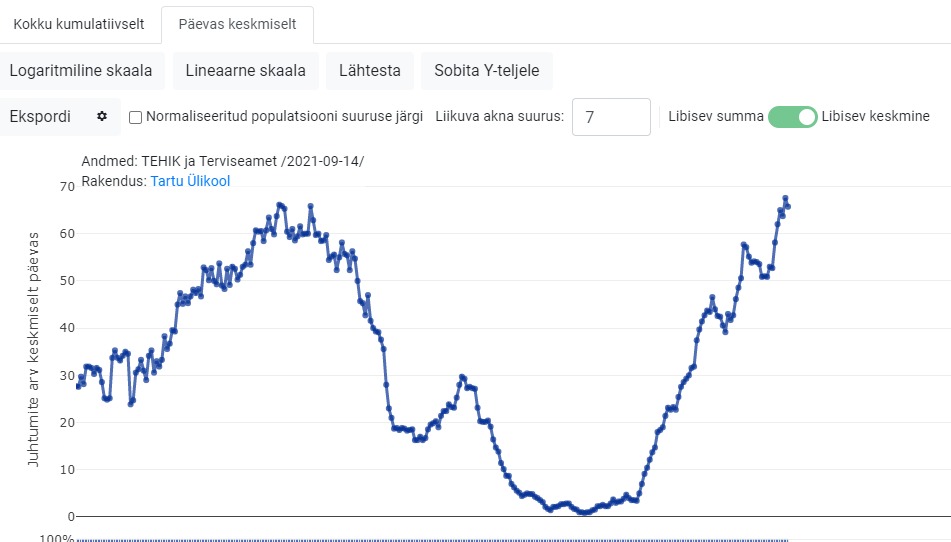Click Sobita Y-teljele button
This screenshot has height=542, width=951.
tap(487, 70)
